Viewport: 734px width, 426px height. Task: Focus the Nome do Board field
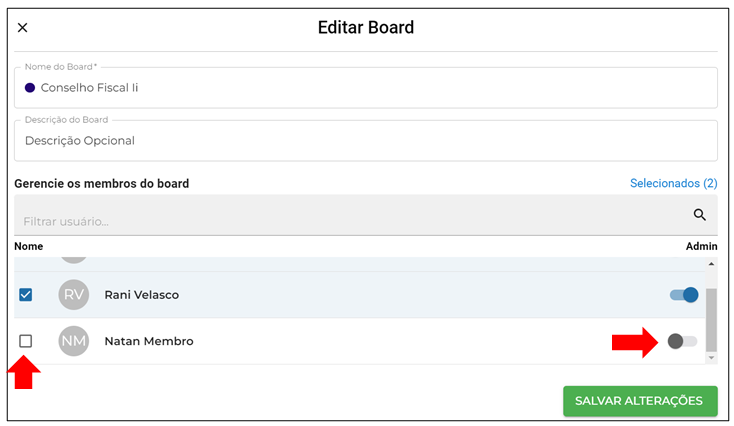[x=366, y=88]
